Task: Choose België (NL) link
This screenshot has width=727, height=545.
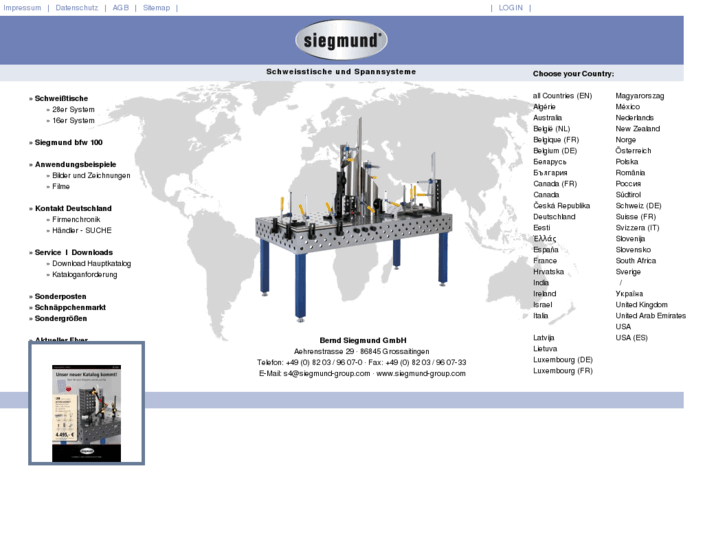Action: click(x=551, y=129)
